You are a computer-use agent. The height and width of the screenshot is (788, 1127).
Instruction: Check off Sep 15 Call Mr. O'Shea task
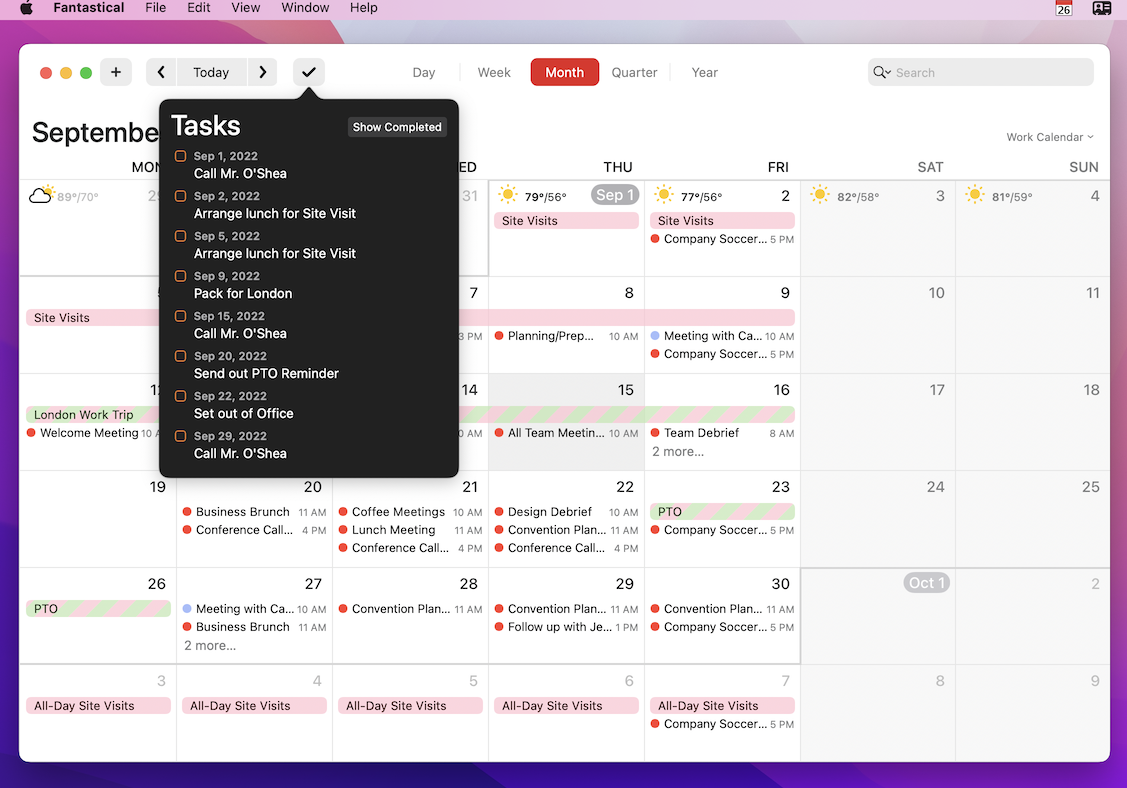pyautogui.click(x=180, y=316)
